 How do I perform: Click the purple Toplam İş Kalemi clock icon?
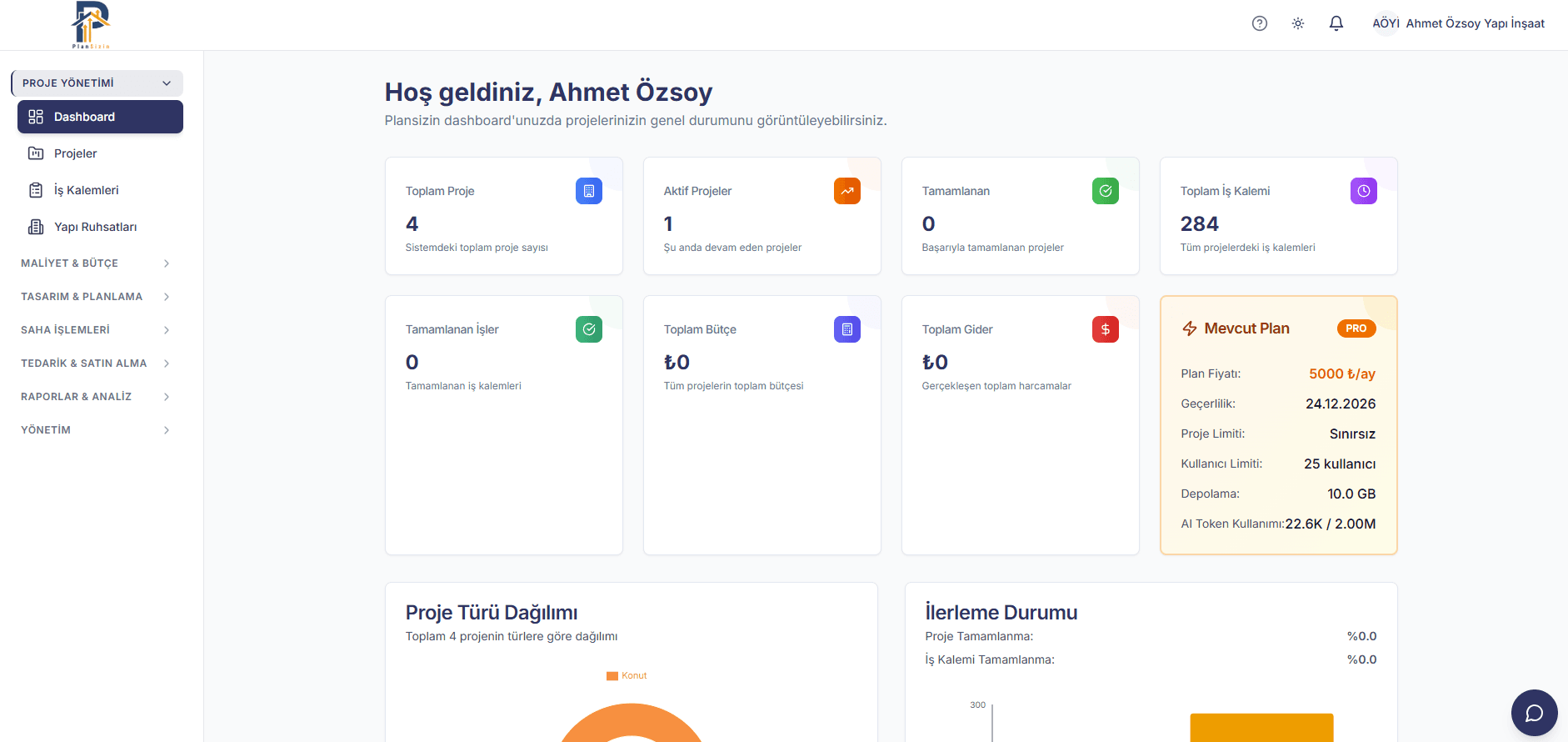1364,191
